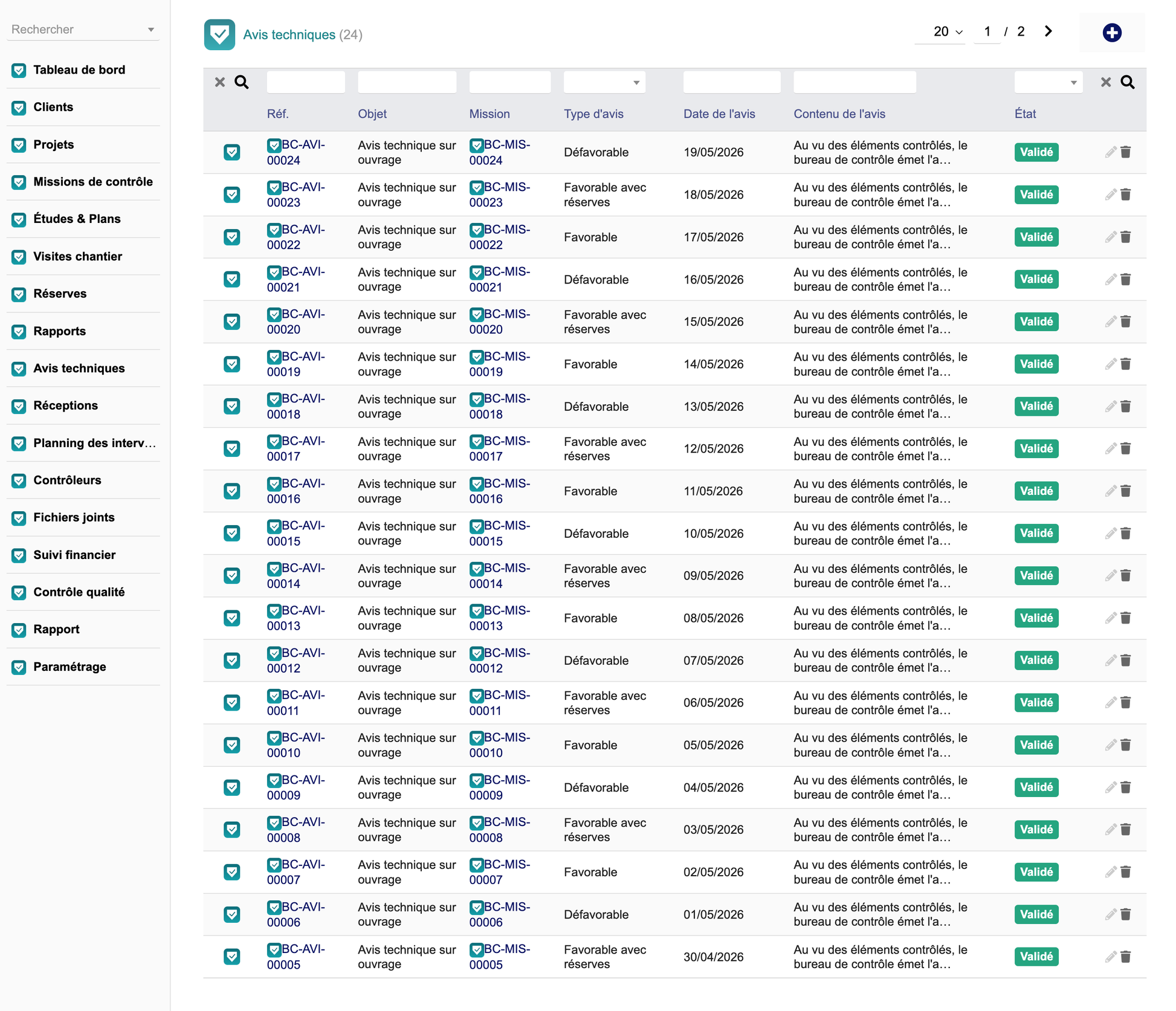Sort by Réf. column header

pos(278,114)
